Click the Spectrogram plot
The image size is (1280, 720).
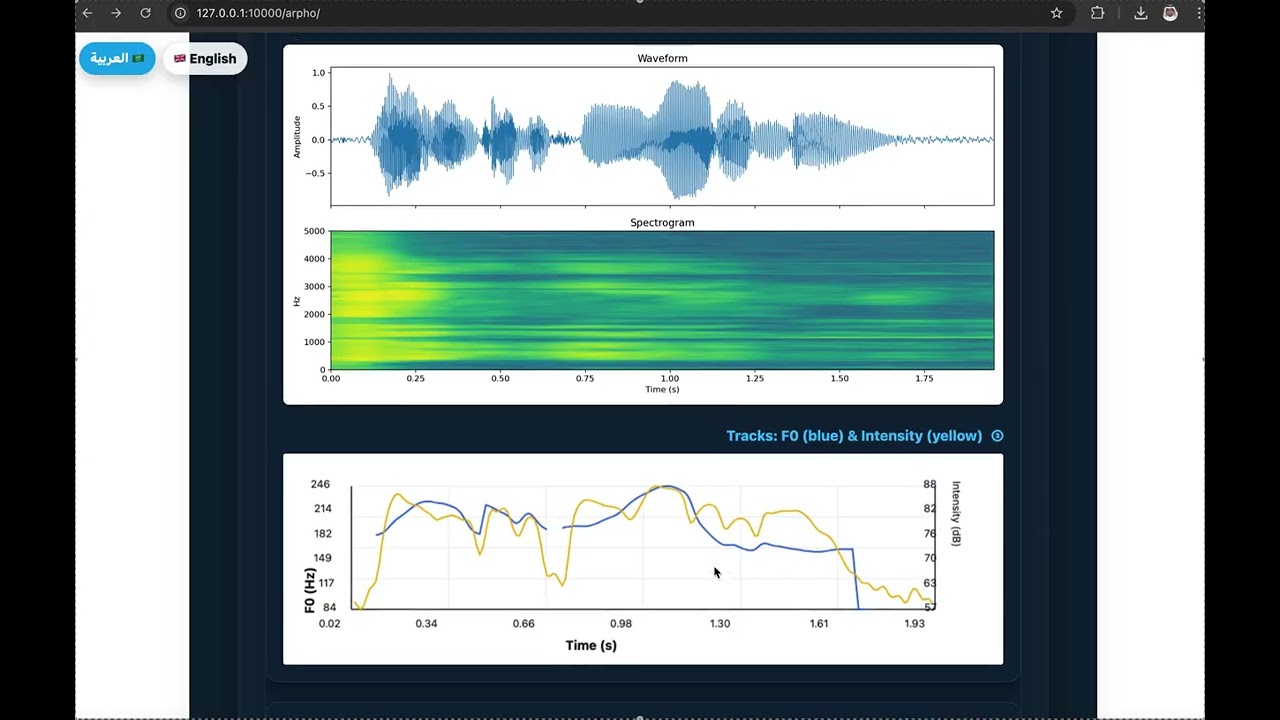point(662,300)
